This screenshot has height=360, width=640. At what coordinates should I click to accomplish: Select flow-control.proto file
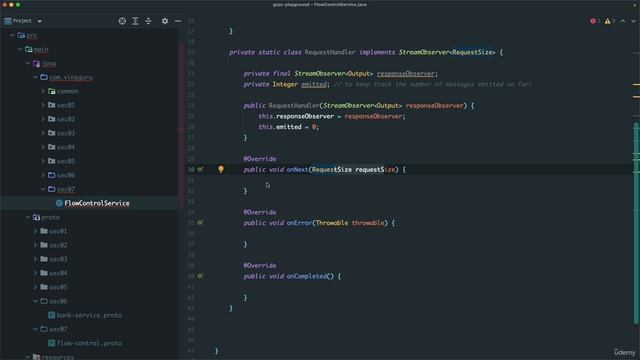(89, 343)
